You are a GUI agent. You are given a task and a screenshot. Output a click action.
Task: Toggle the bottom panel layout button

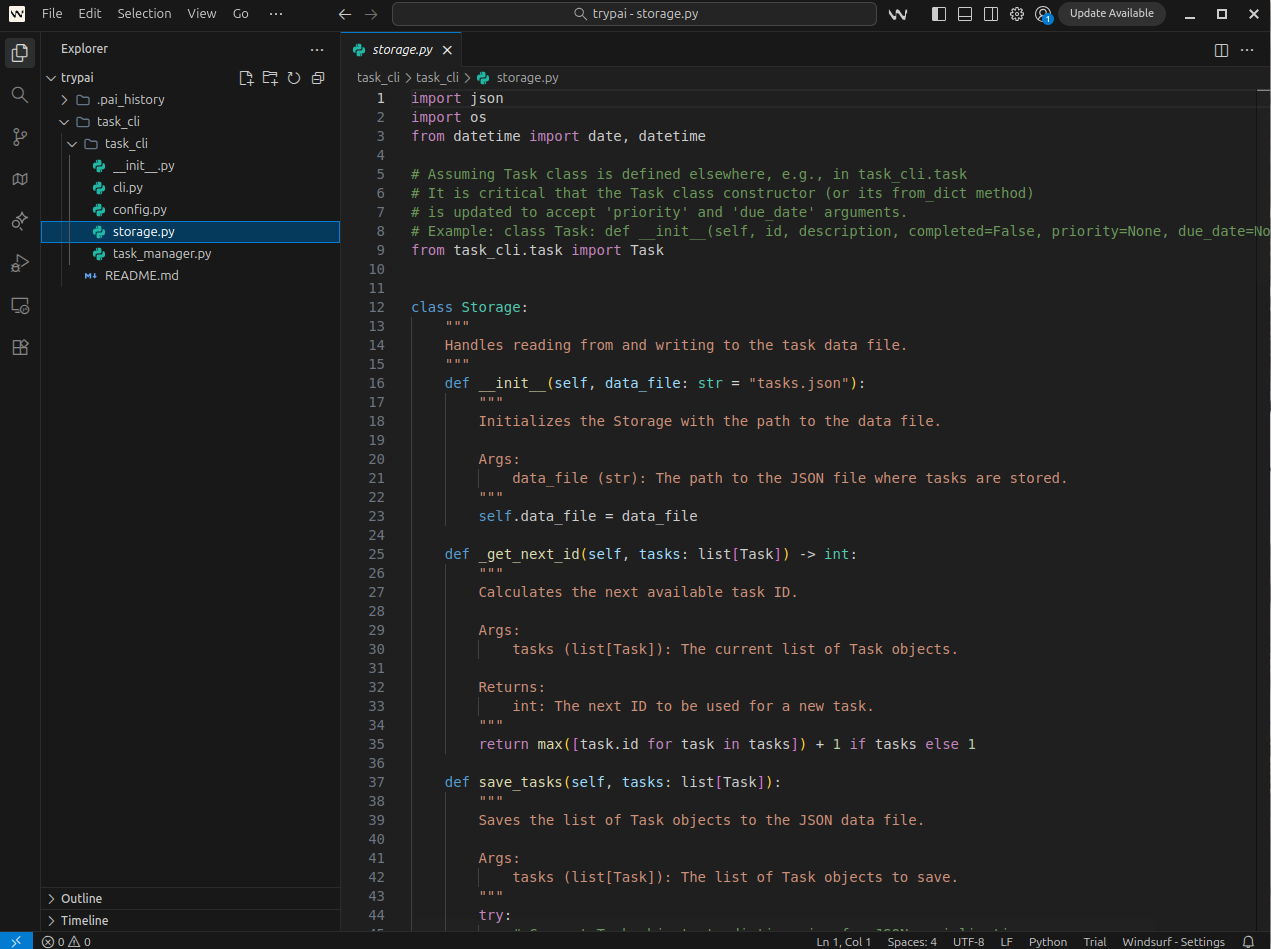(x=964, y=14)
